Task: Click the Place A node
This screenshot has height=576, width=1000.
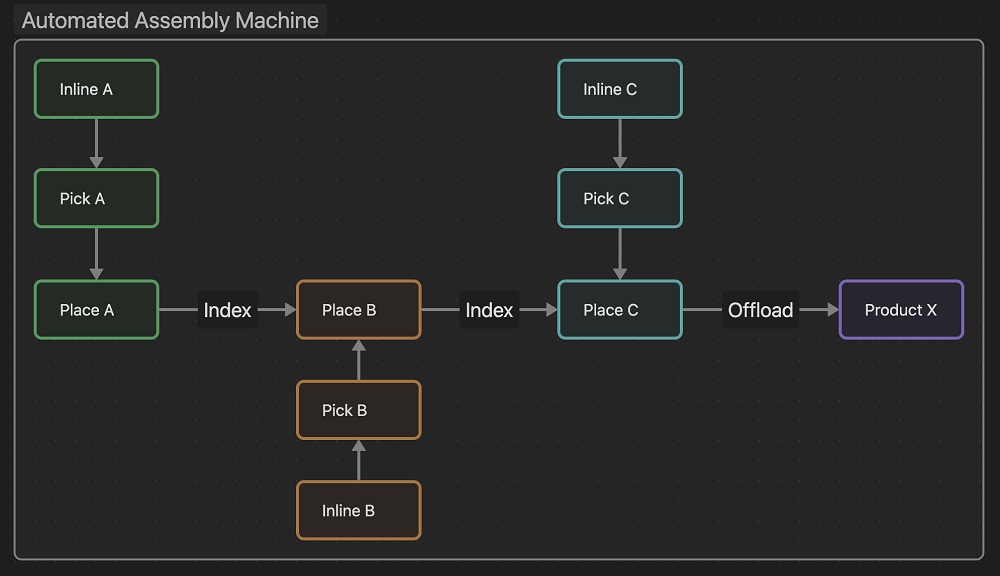Action: 96,310
